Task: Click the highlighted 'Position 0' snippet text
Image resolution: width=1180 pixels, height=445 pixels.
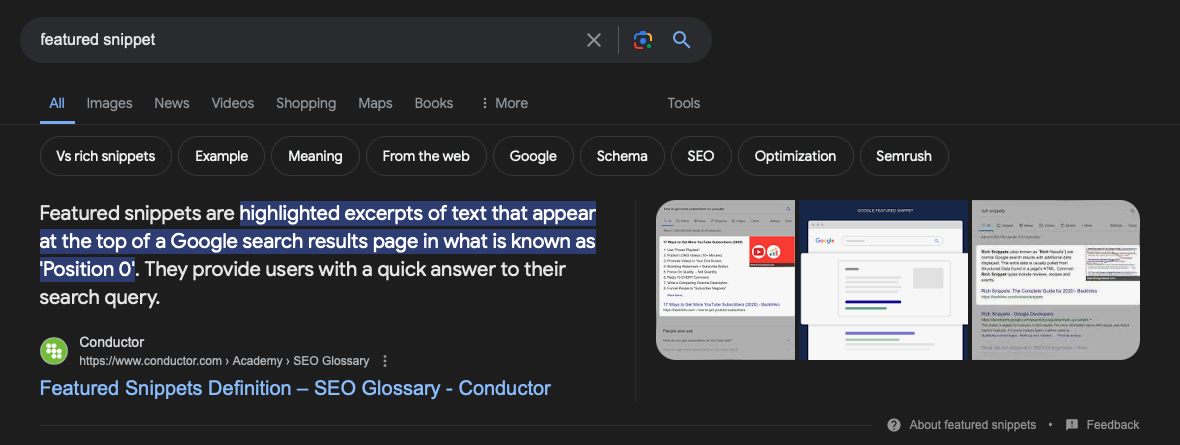Action: pos(87,270)
